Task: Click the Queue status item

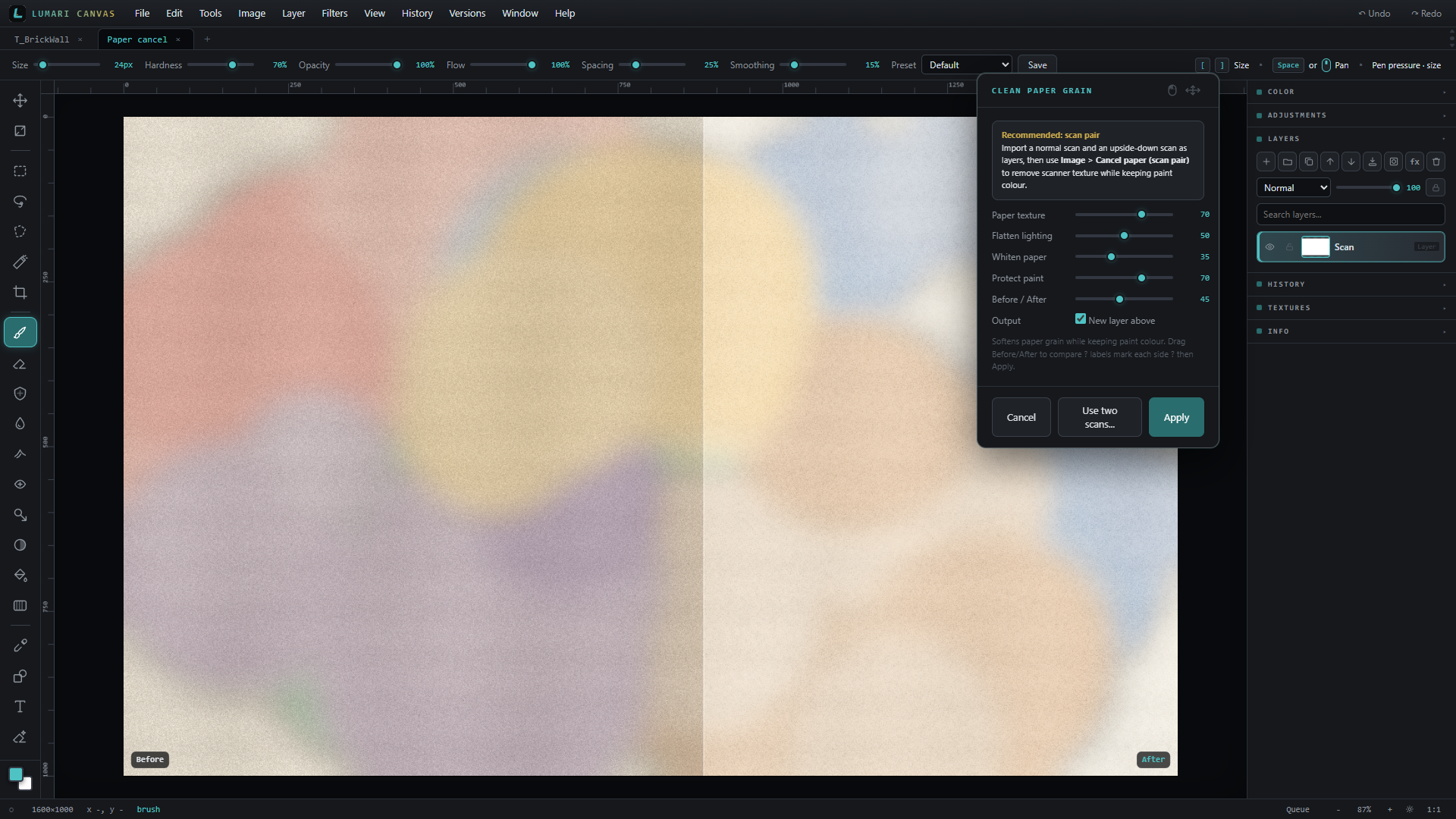Action: tap(1298, 810)
